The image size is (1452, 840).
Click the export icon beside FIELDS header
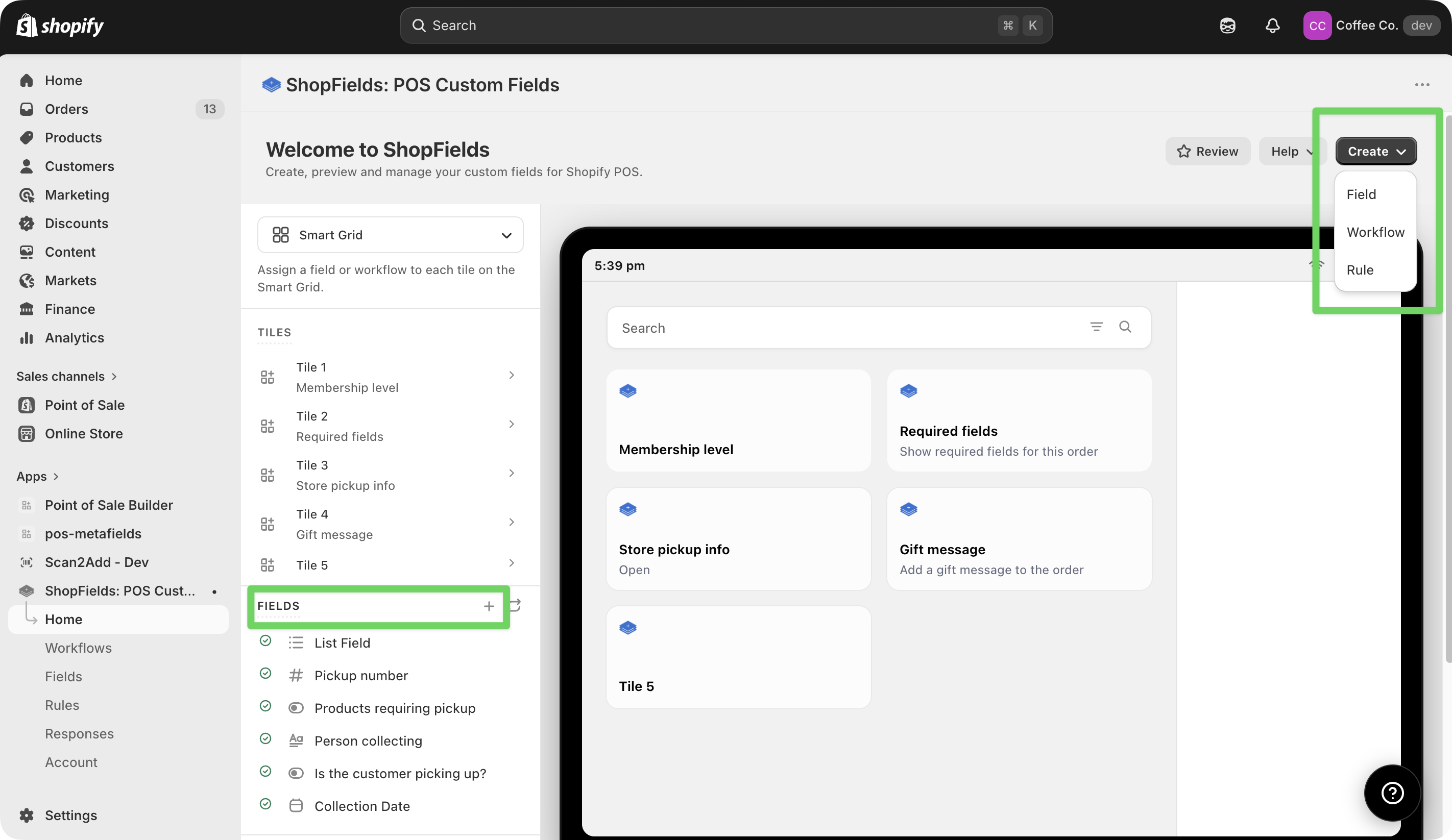pos(515,605)
